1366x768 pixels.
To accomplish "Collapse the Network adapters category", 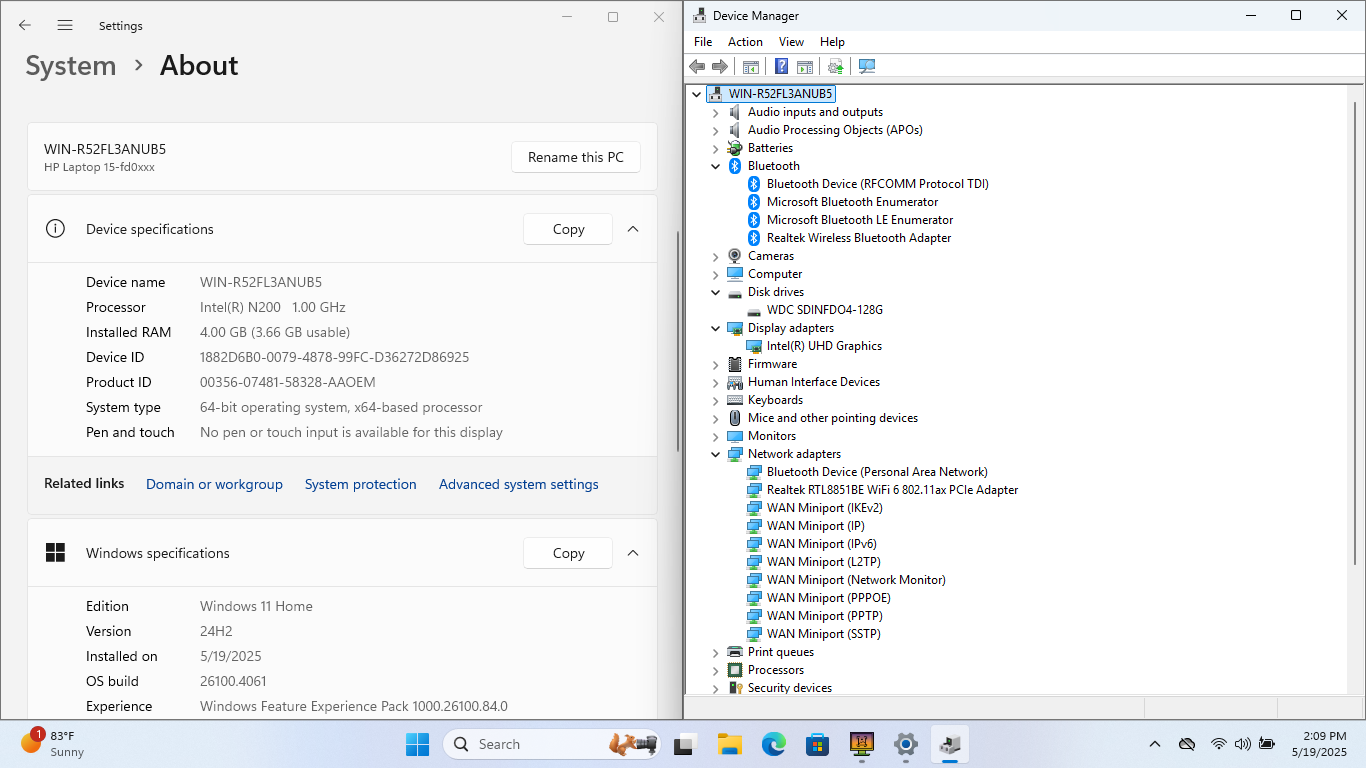I will 715,454.
